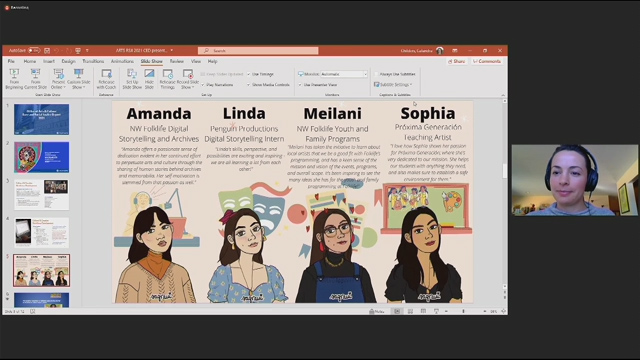Open the Monitor Automatic dropdown

point(344,74)
